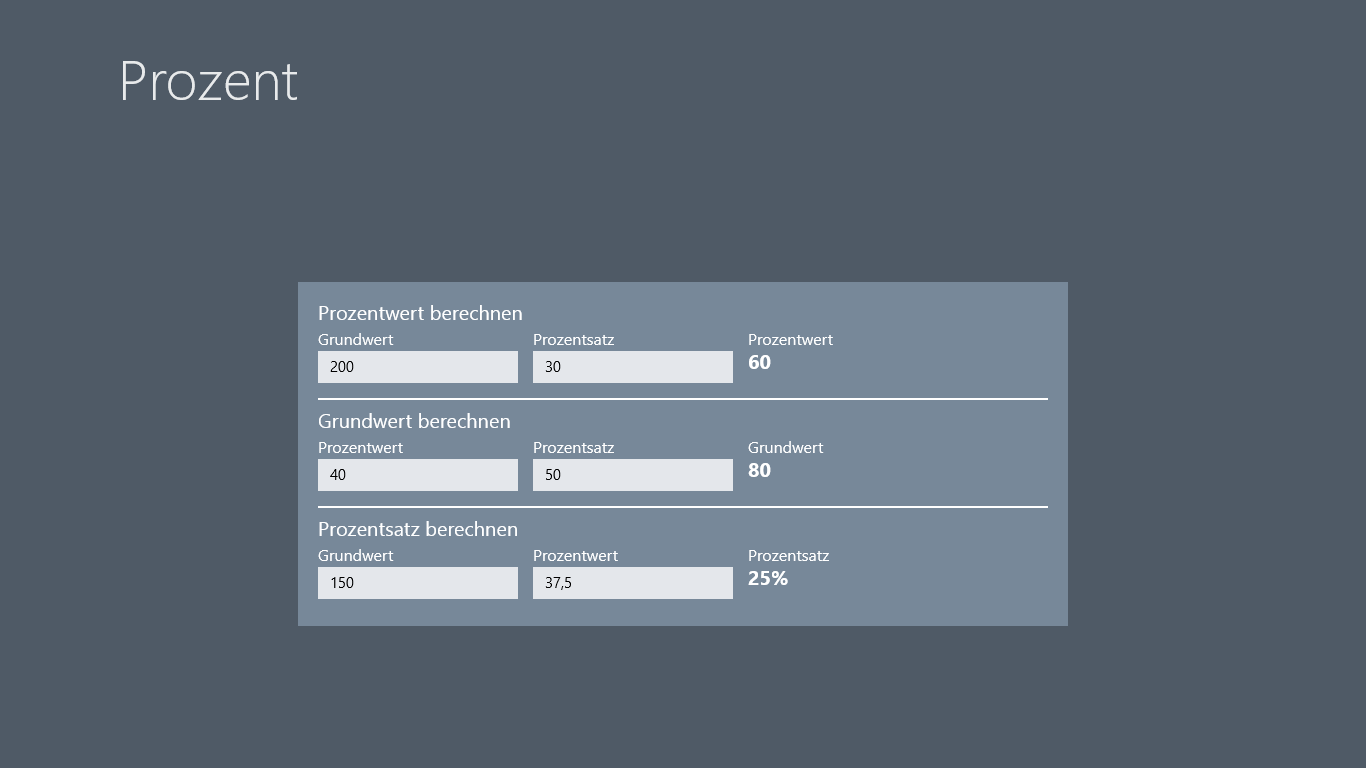This screenshot has height=768, width=1366.
Task: Click the Prozentwert label above the 37,5 field
Action: point(575,556)
